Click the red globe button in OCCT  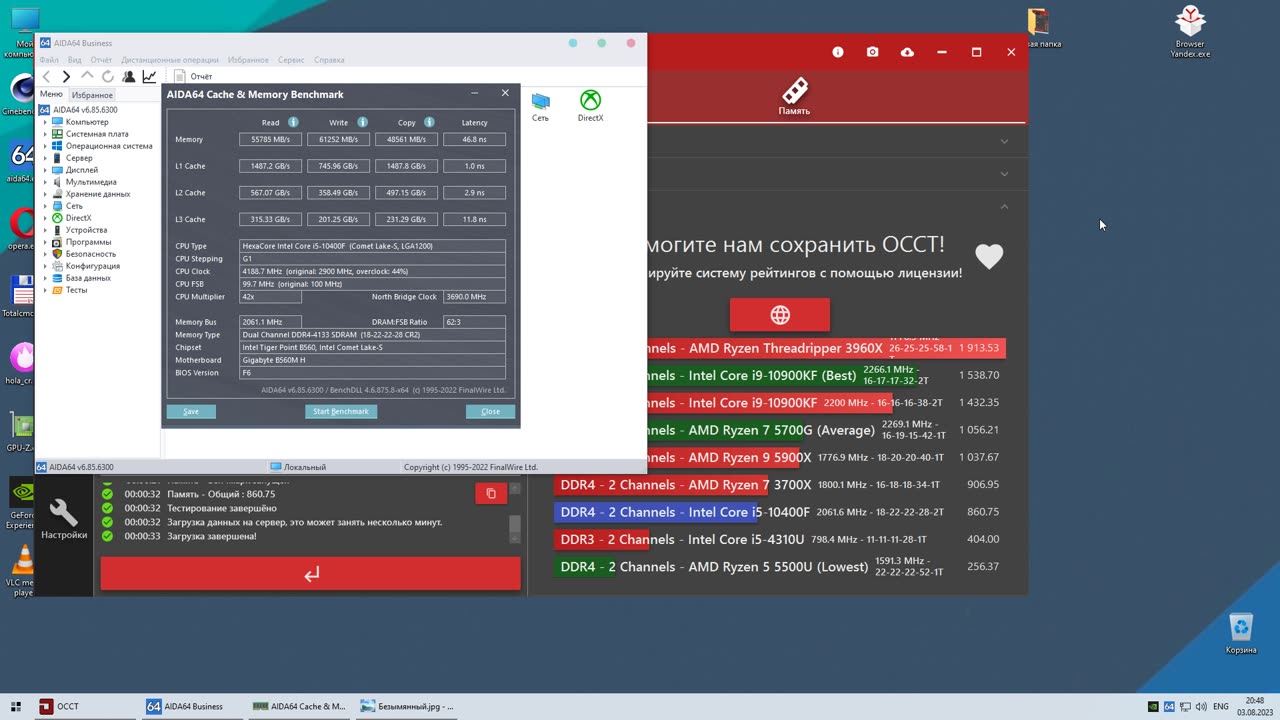click(780, 315)
